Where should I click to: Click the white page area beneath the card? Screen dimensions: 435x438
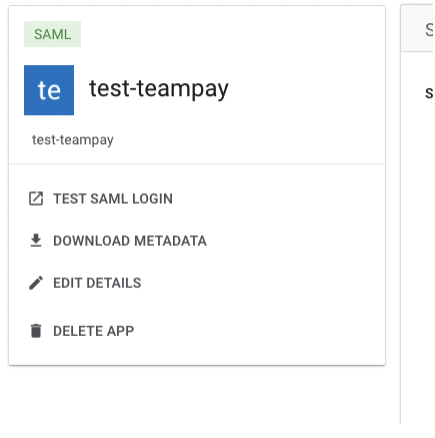tap(197, 400)
